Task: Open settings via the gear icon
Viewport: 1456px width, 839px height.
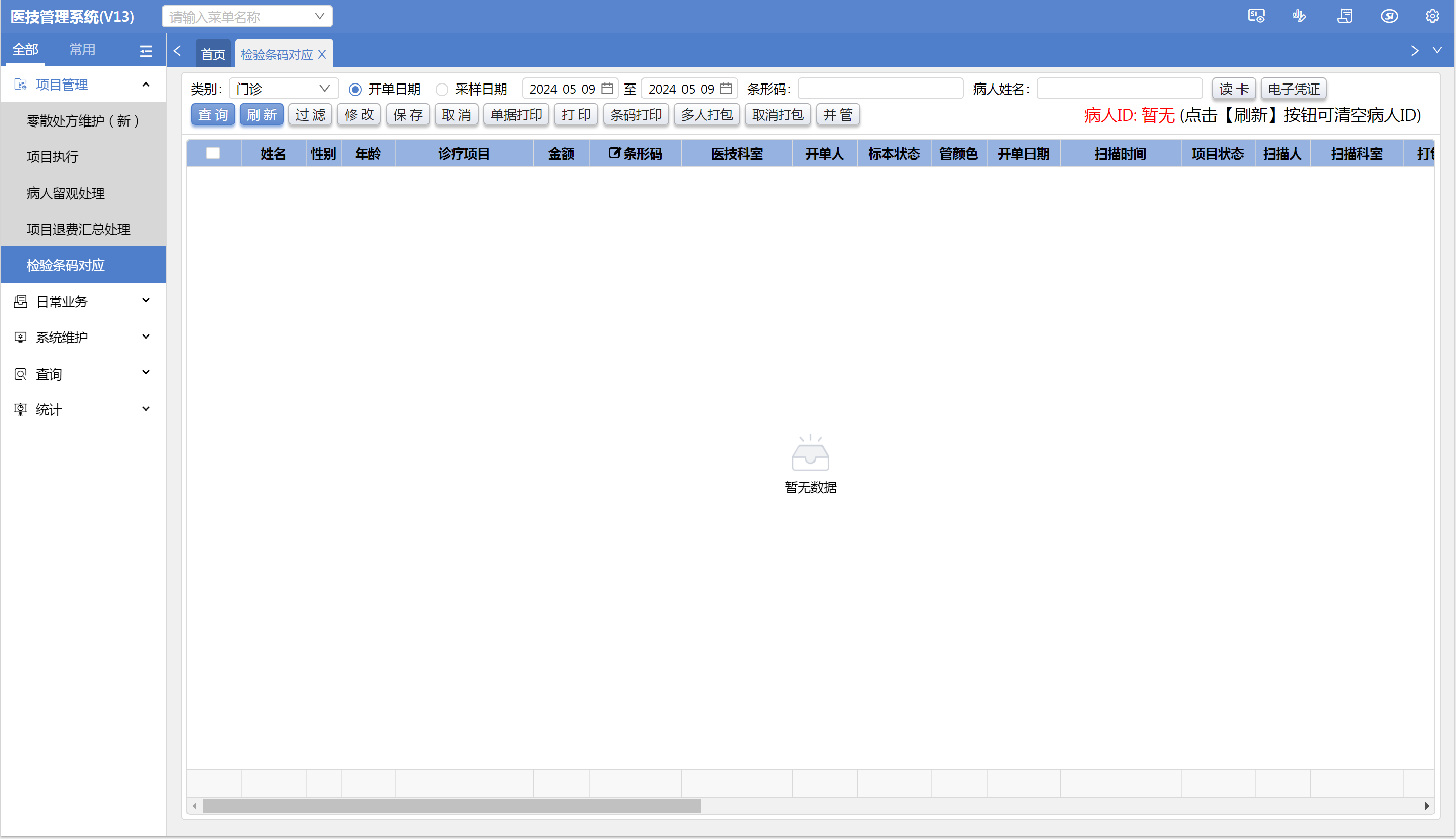Action: pos(1432,16)
